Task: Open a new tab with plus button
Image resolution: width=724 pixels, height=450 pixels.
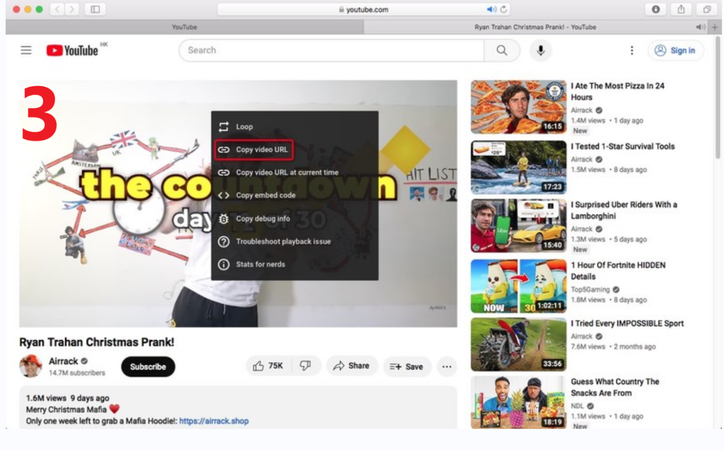Action: [715, 27]
